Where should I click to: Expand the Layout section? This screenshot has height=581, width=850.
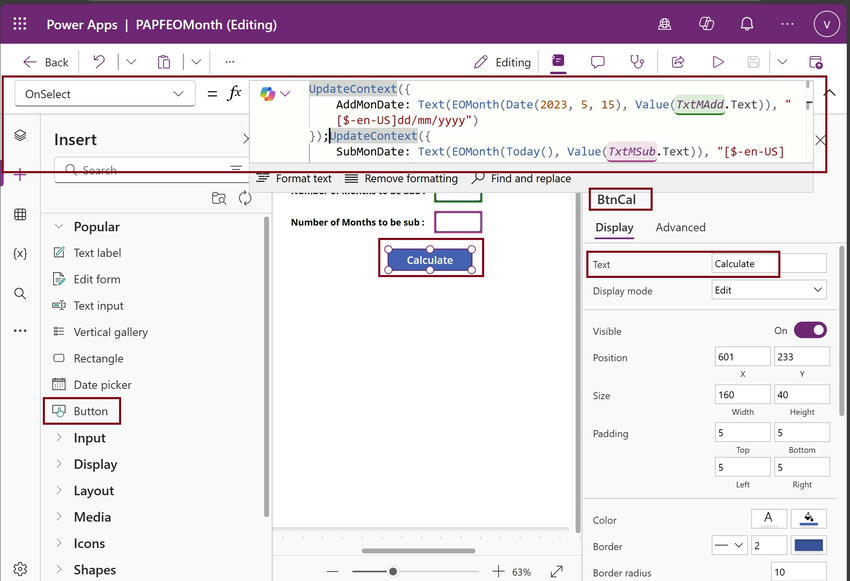point(59,490)
